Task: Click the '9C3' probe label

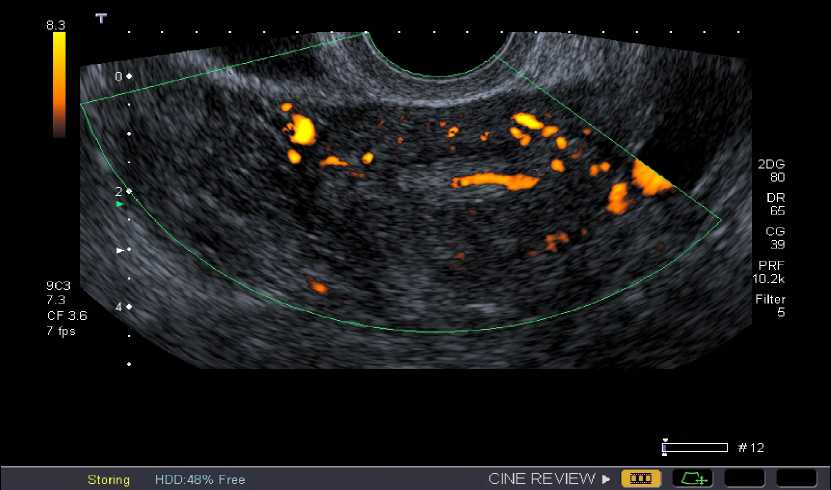Action: pos(58,286)
